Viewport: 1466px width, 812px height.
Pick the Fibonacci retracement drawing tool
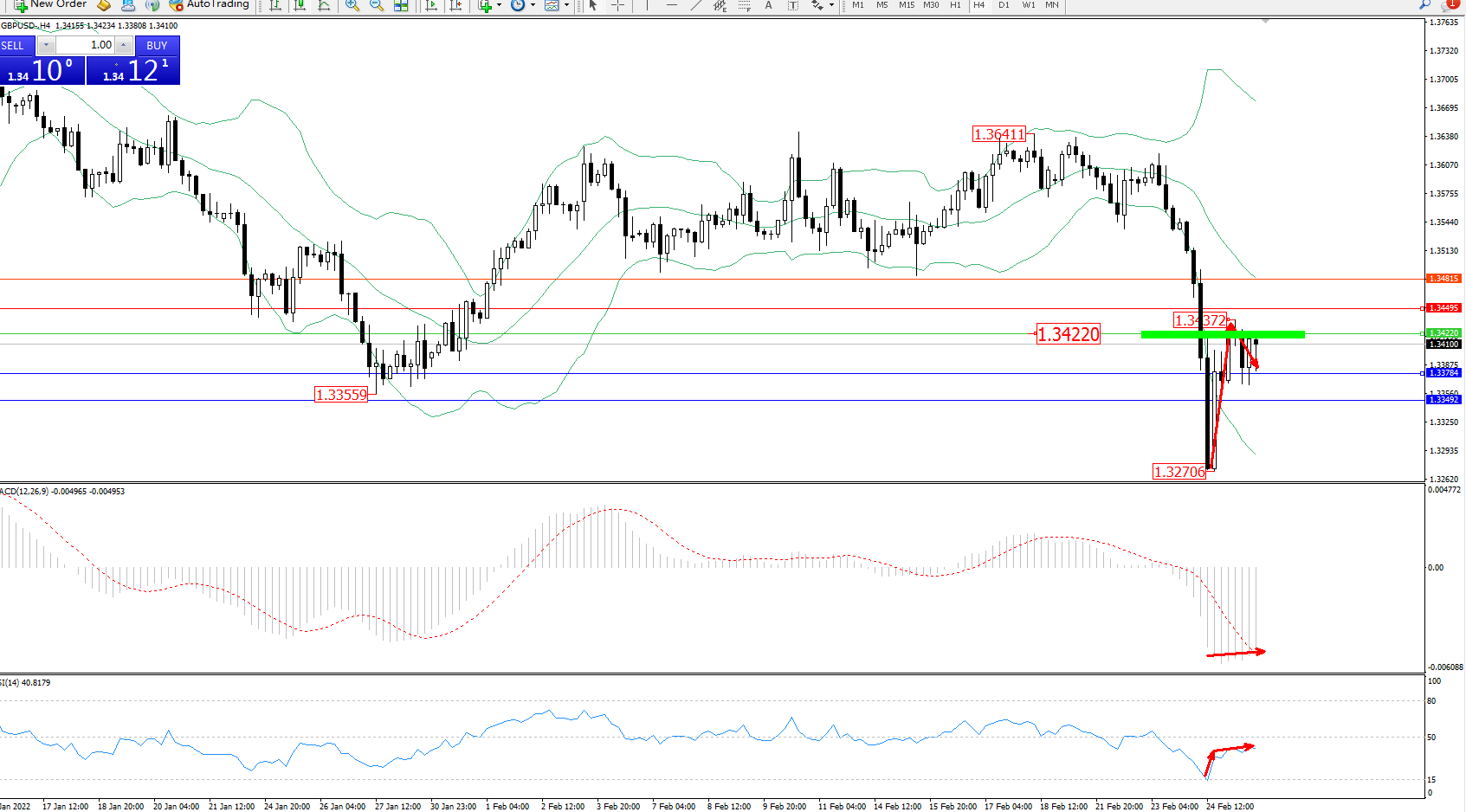point(744,5)
